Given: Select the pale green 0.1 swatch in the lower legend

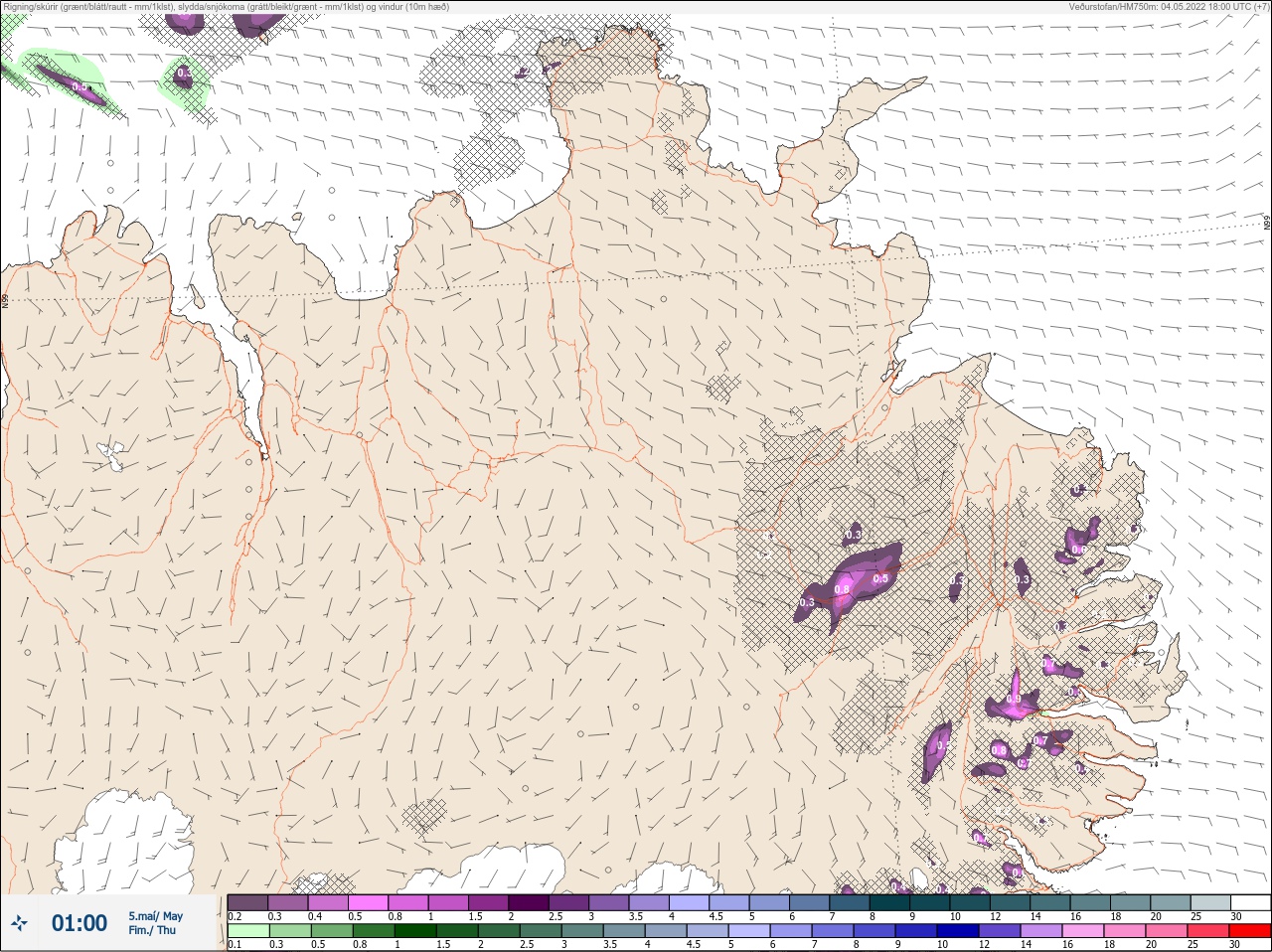Looking at the screenshot, I should tap(248, 931).
